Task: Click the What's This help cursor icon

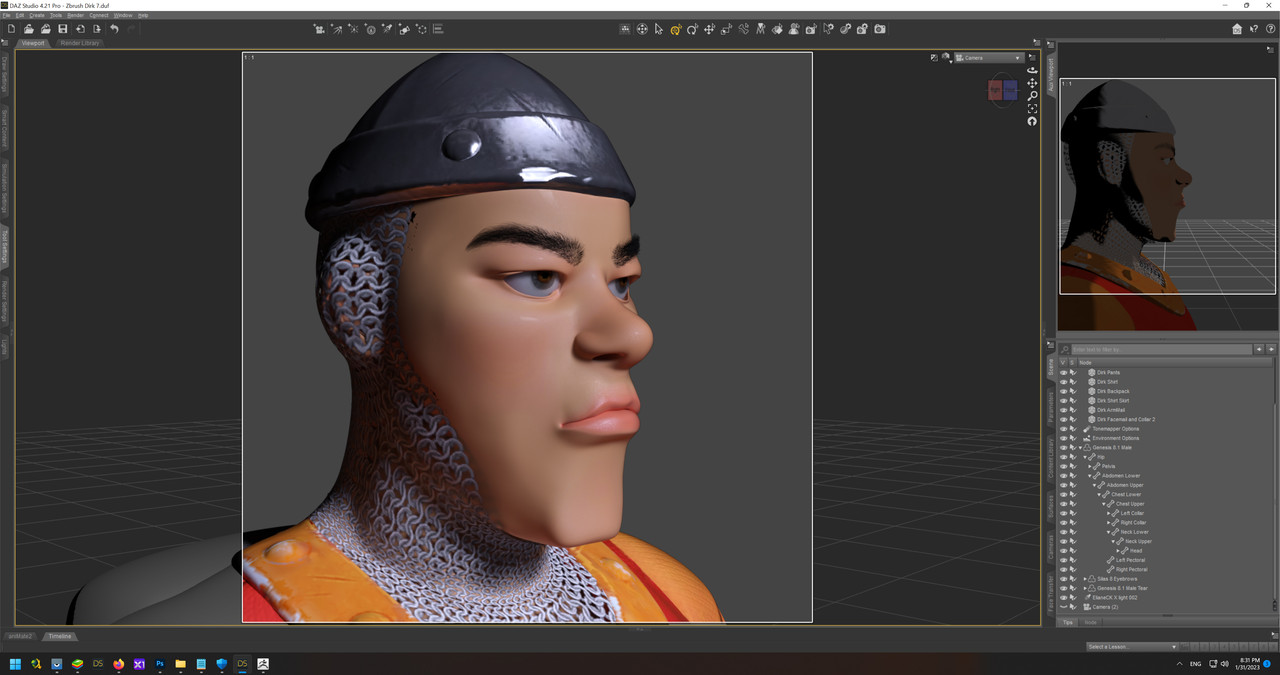Action: tap(1254, 29)
